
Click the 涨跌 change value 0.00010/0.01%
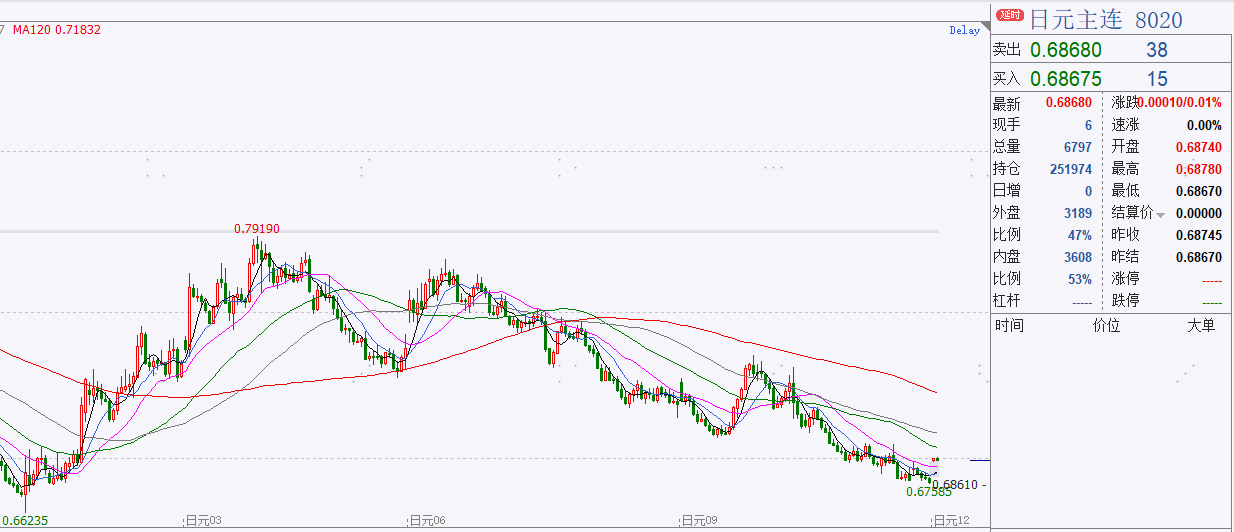(1179, 103)
